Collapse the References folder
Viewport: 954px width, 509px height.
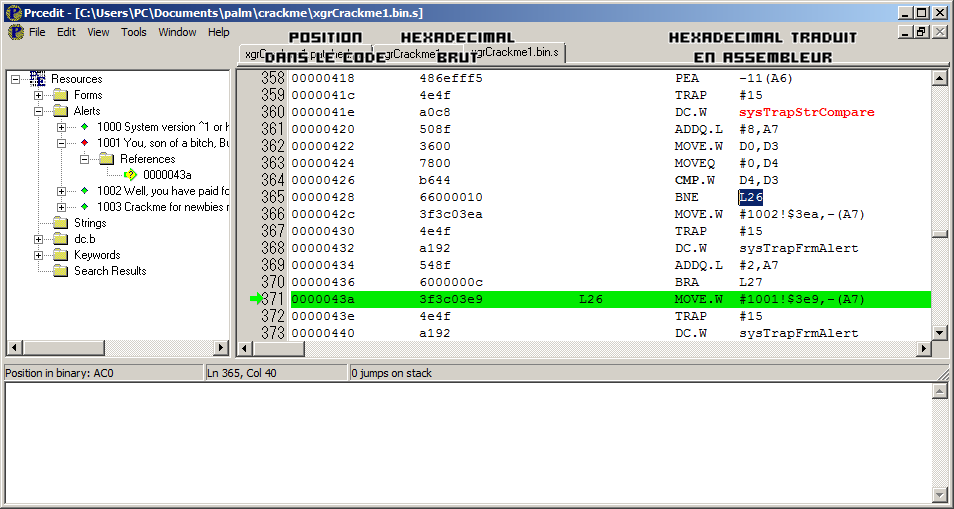click(x=85, y=159)
